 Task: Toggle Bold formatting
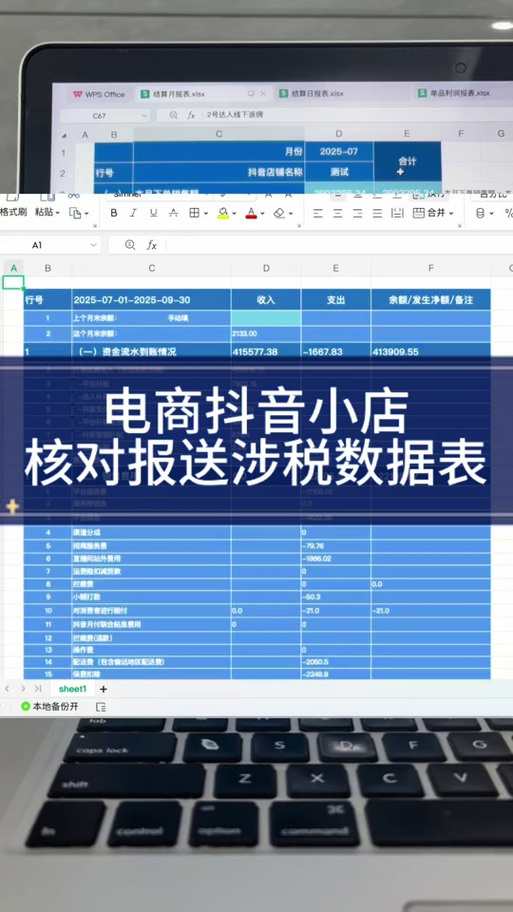(x=114, y=213)
